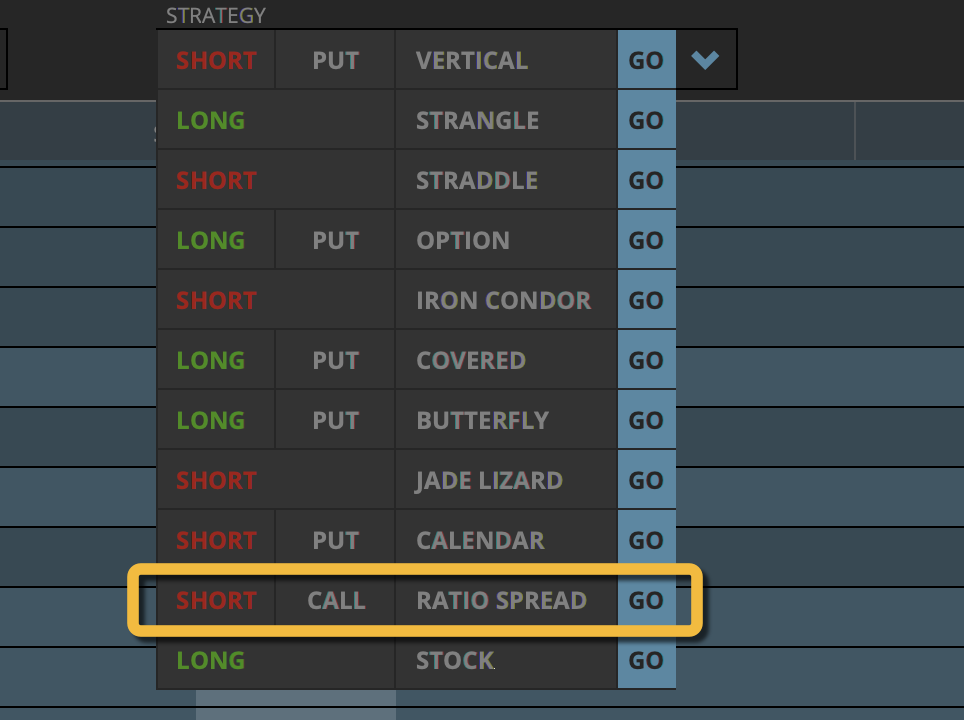This screenshot has height=720, width=964.
Task: Choose the STRANGLE strategy from the list
Action: (x=478, y=120)
